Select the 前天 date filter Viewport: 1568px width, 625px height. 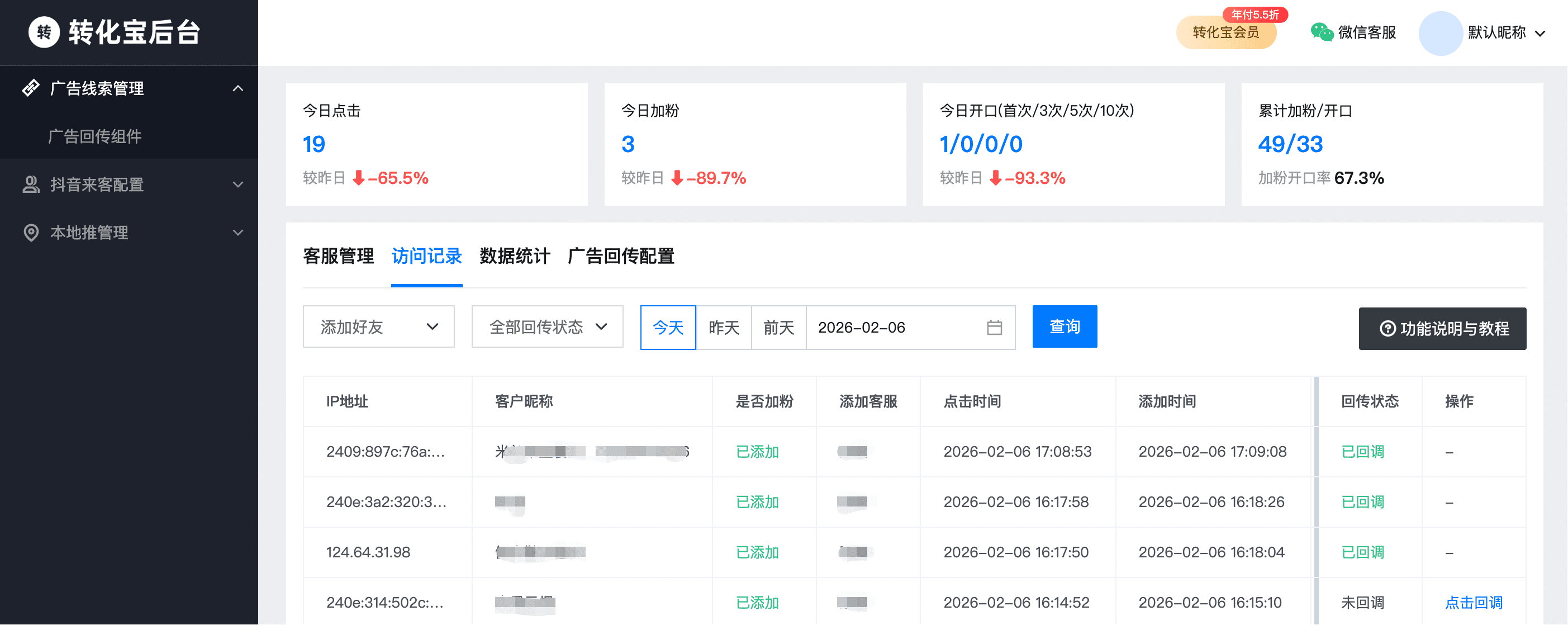point(778,328)
